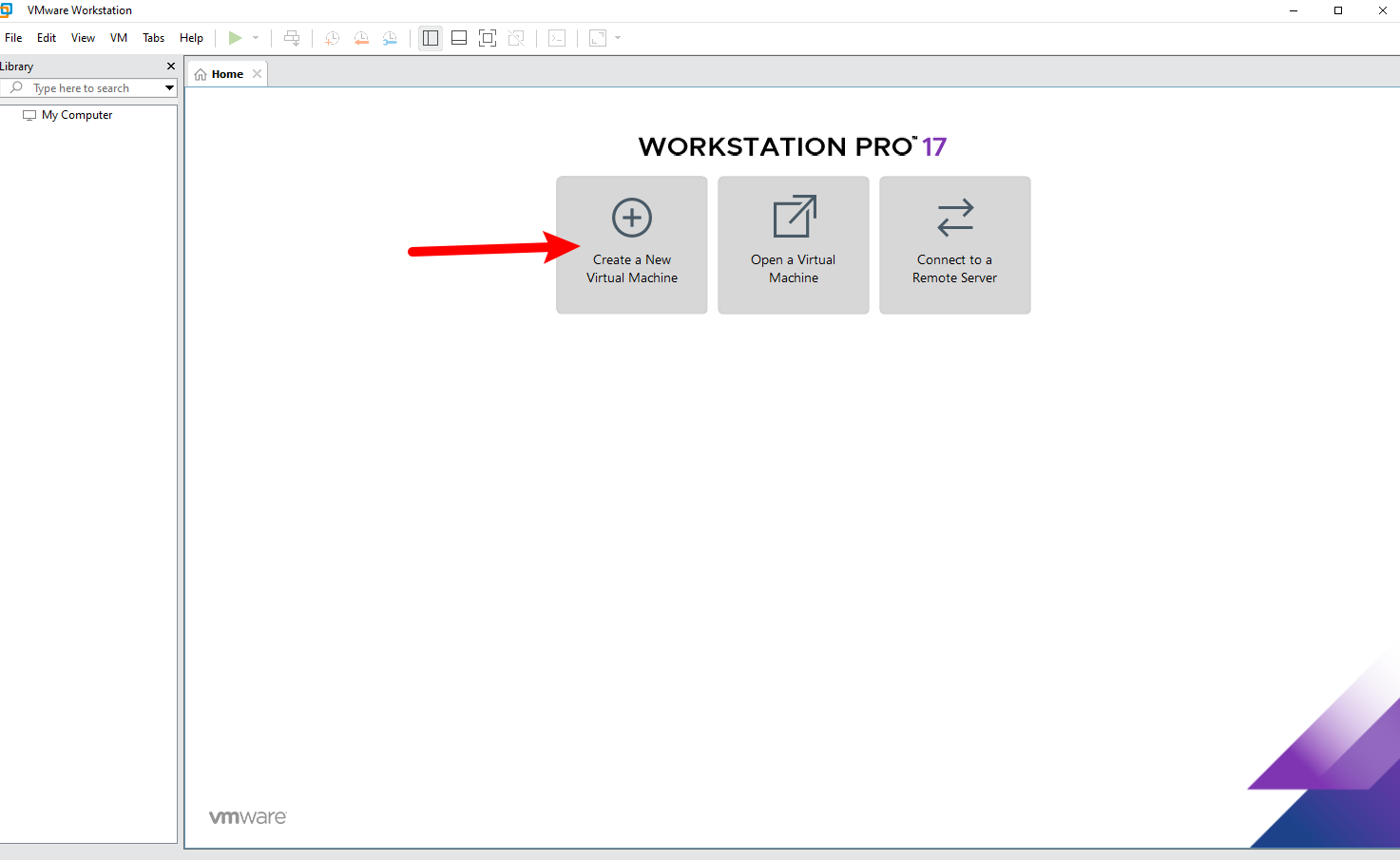Close the Library panel
The width and height of the screenshot is (1400, 860).
[x=171, y=67]
